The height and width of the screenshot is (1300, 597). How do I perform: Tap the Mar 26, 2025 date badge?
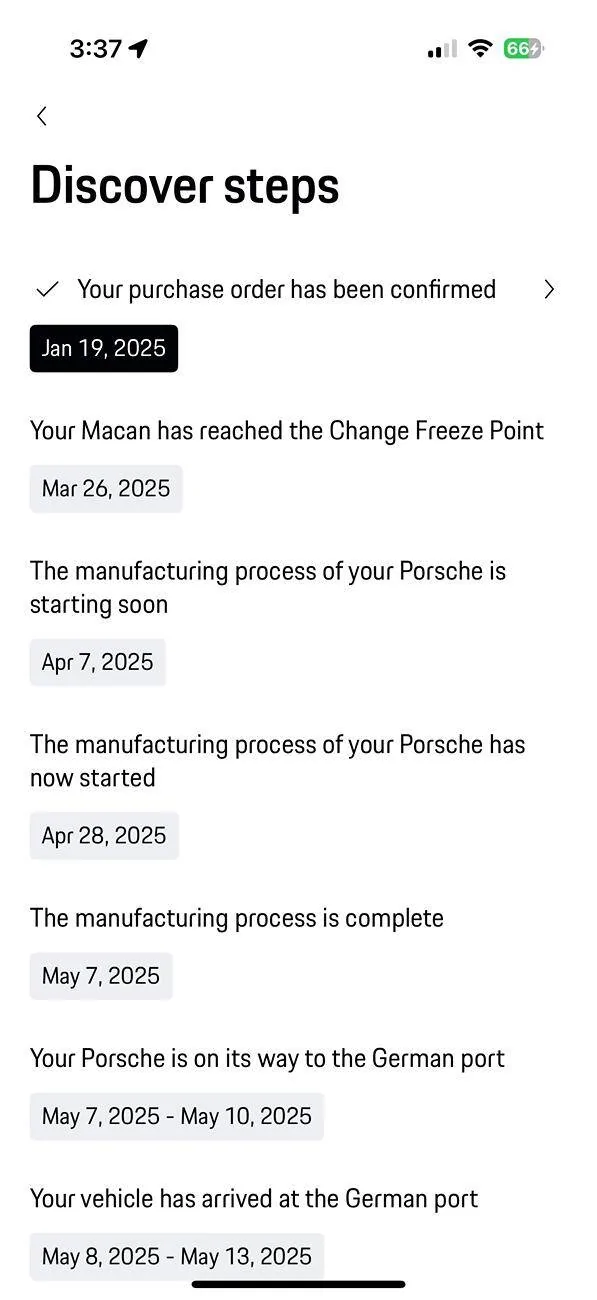click(106, 488)
